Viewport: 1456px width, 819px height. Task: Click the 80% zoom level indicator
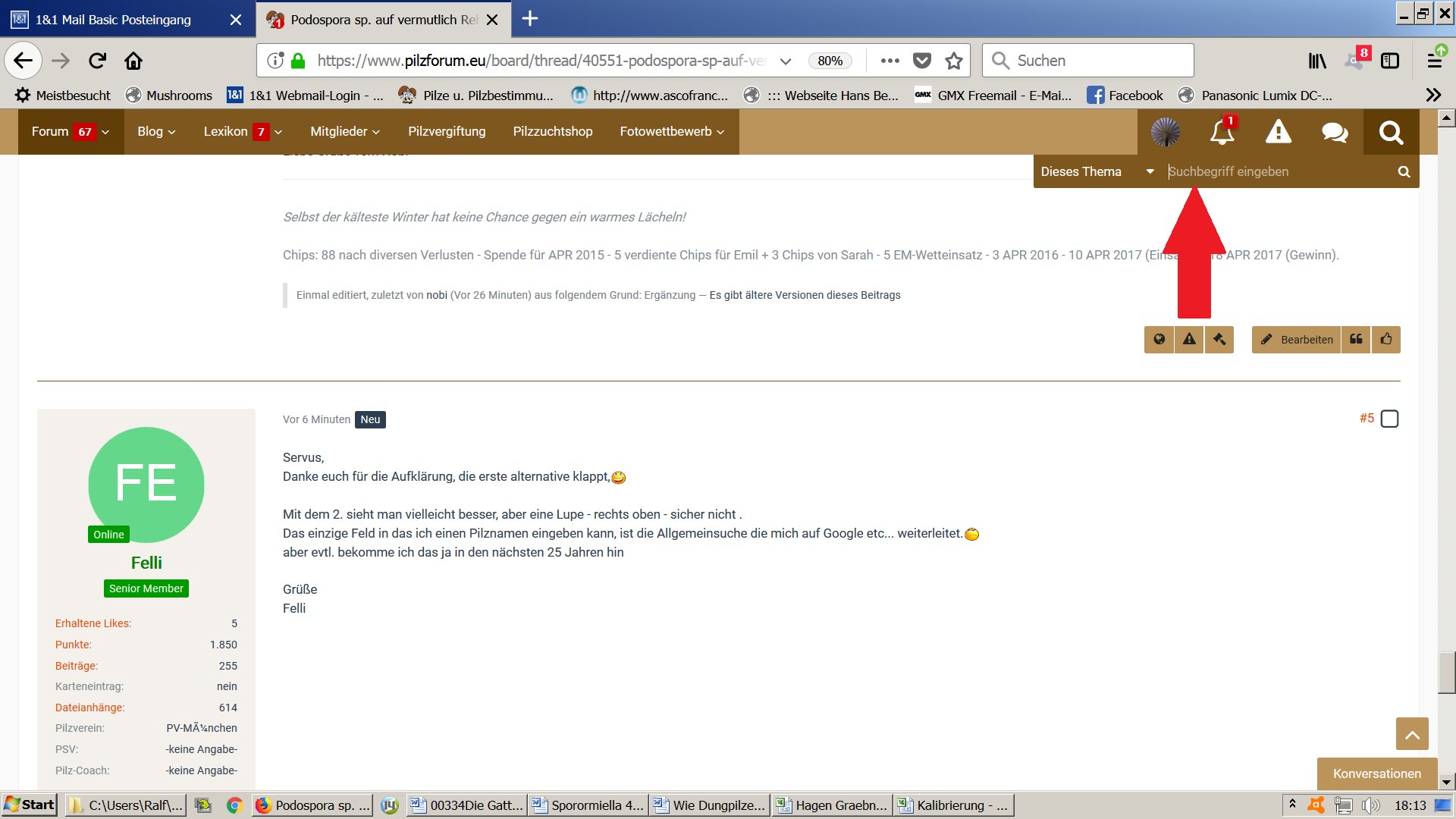(x=830, y=61)
